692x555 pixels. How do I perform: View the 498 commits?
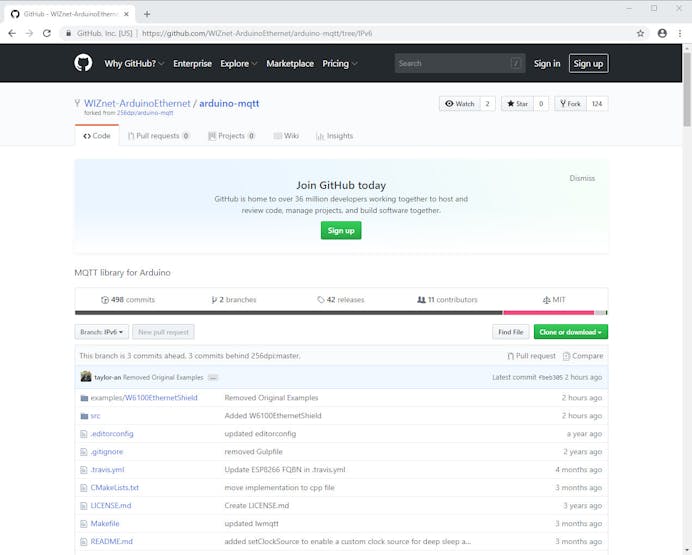click(x=128, y=300)
